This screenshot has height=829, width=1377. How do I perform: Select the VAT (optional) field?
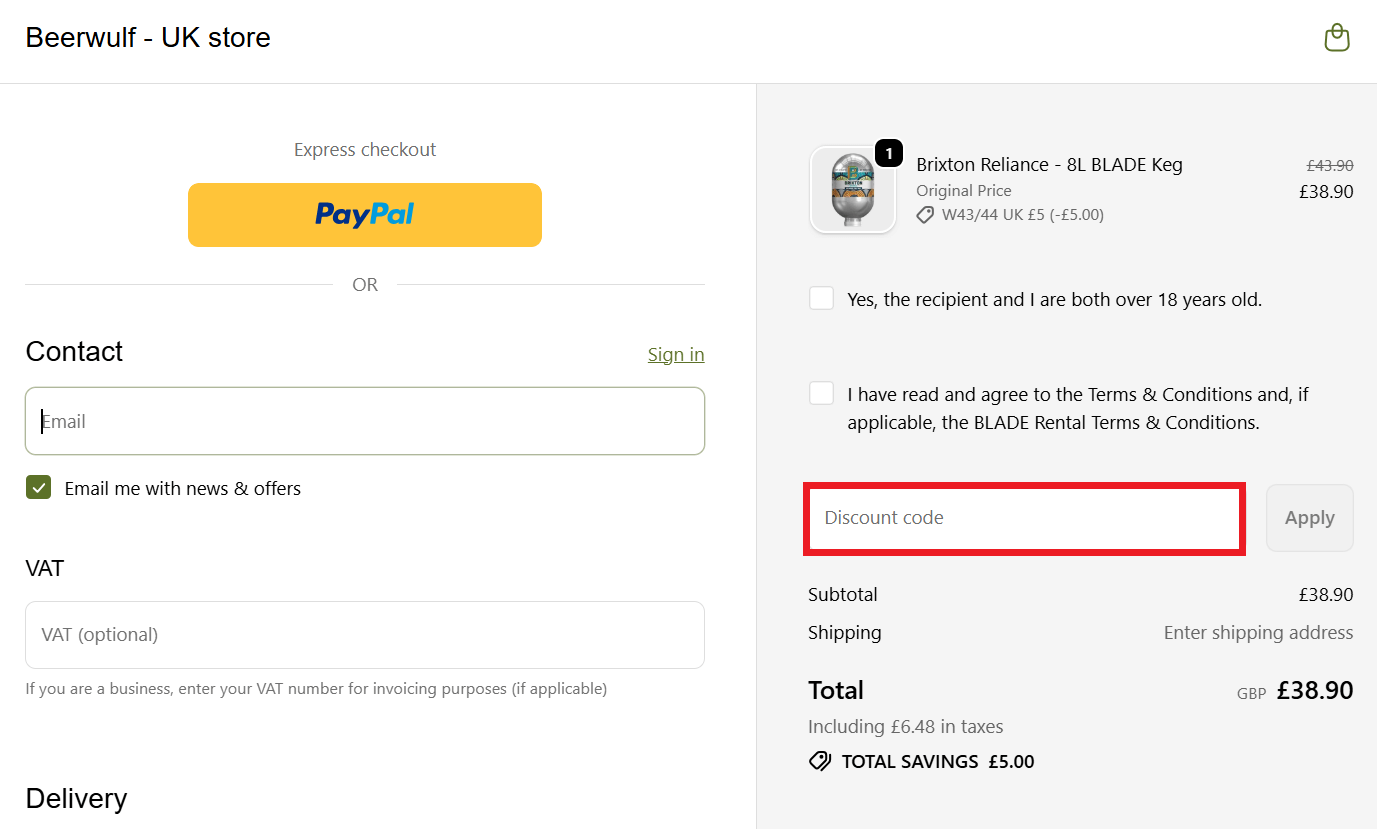[x=364, y=634]
